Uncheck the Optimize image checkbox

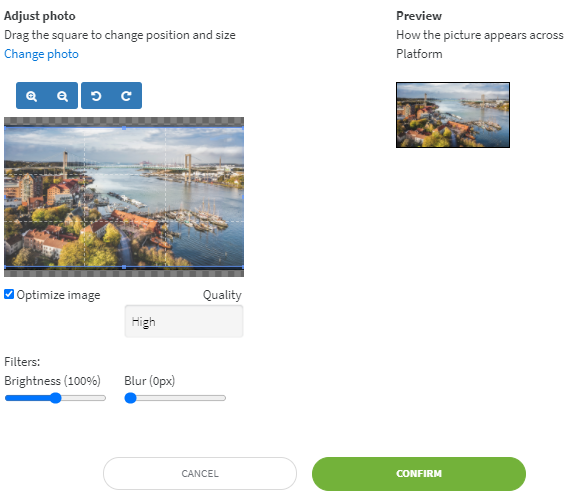coord(9,294)
